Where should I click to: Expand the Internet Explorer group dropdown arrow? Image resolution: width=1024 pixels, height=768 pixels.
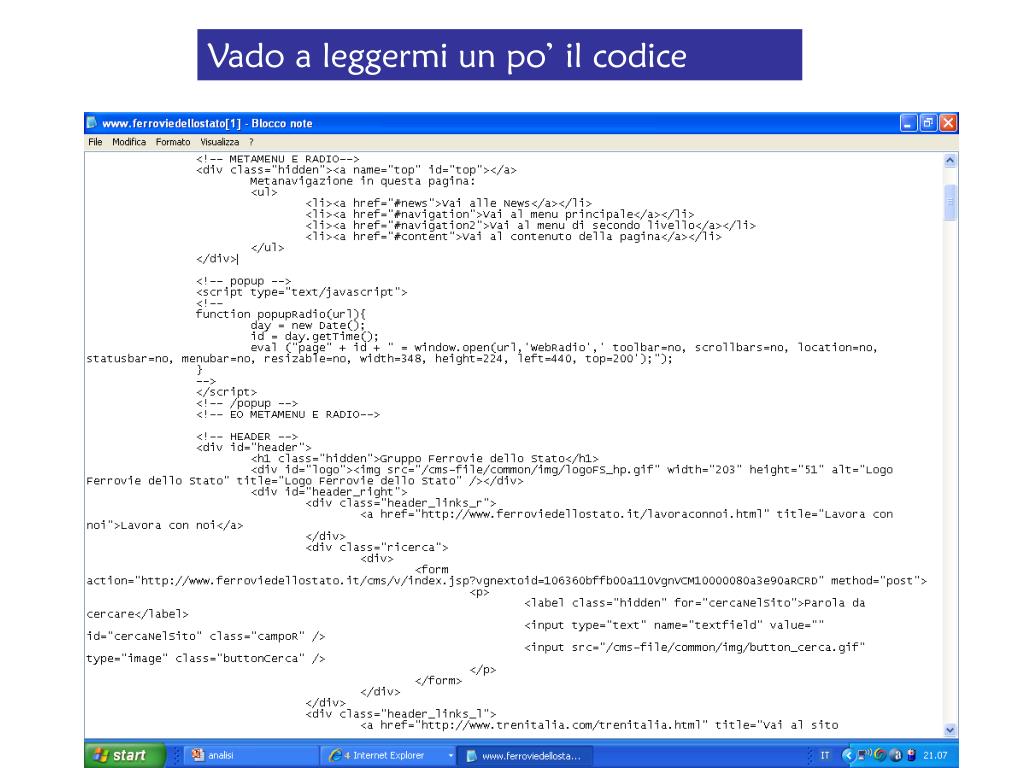[x=451, y=756]
